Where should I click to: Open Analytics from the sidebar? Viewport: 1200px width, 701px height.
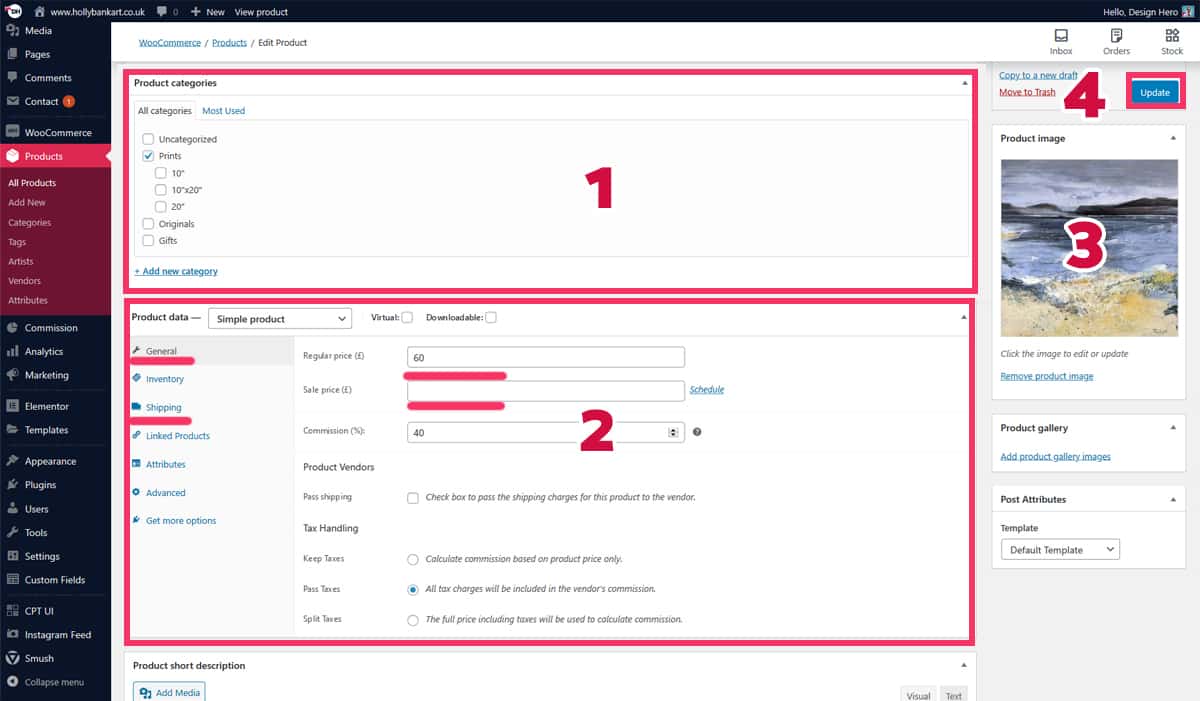(44, 352)
